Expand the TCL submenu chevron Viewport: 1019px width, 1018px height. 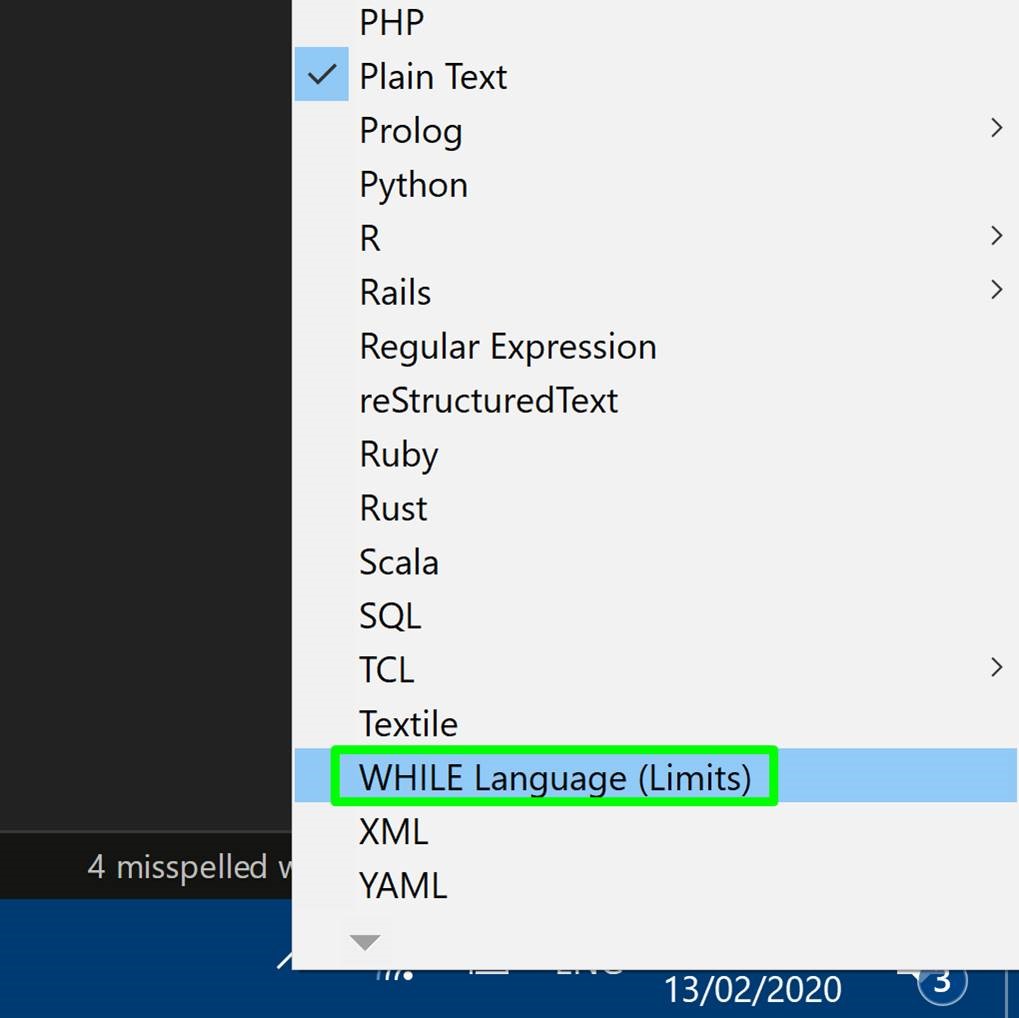[x=996, y=668]
